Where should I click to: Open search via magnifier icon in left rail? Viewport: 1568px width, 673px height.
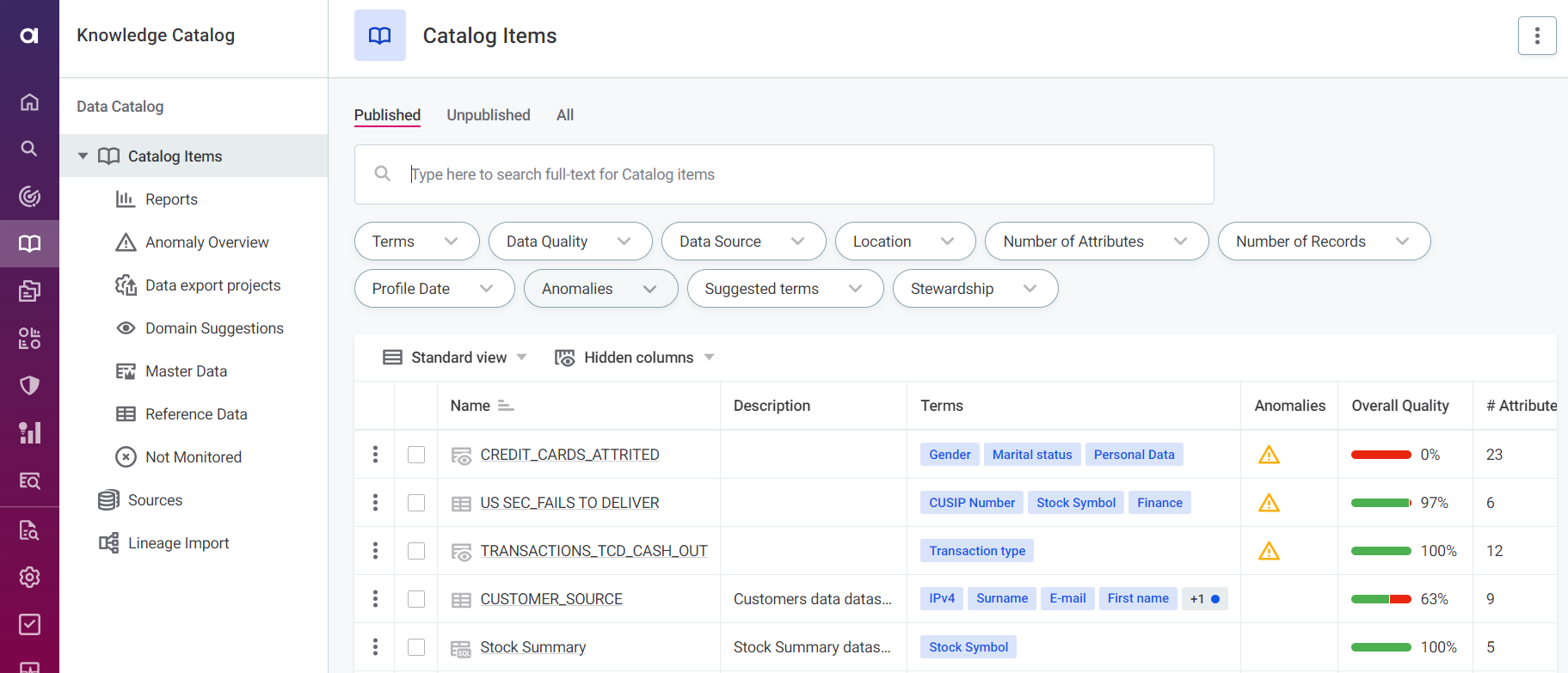click(29, 149)
